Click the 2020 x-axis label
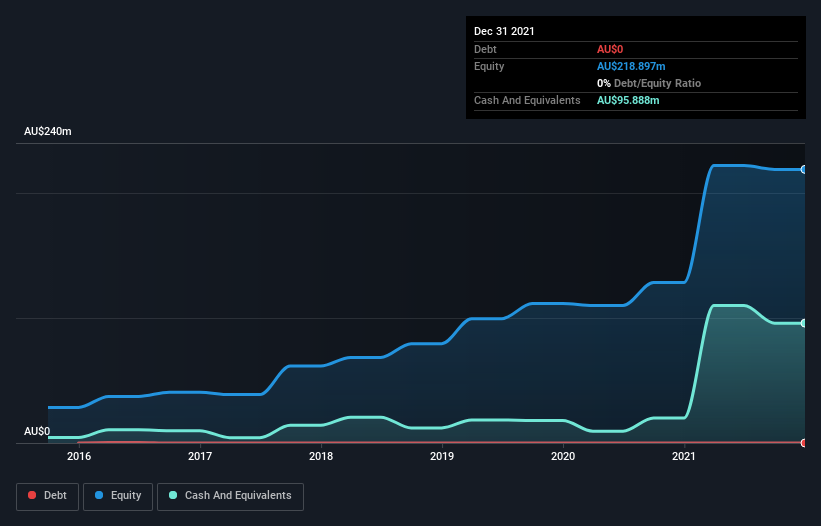 coord(563,456)
